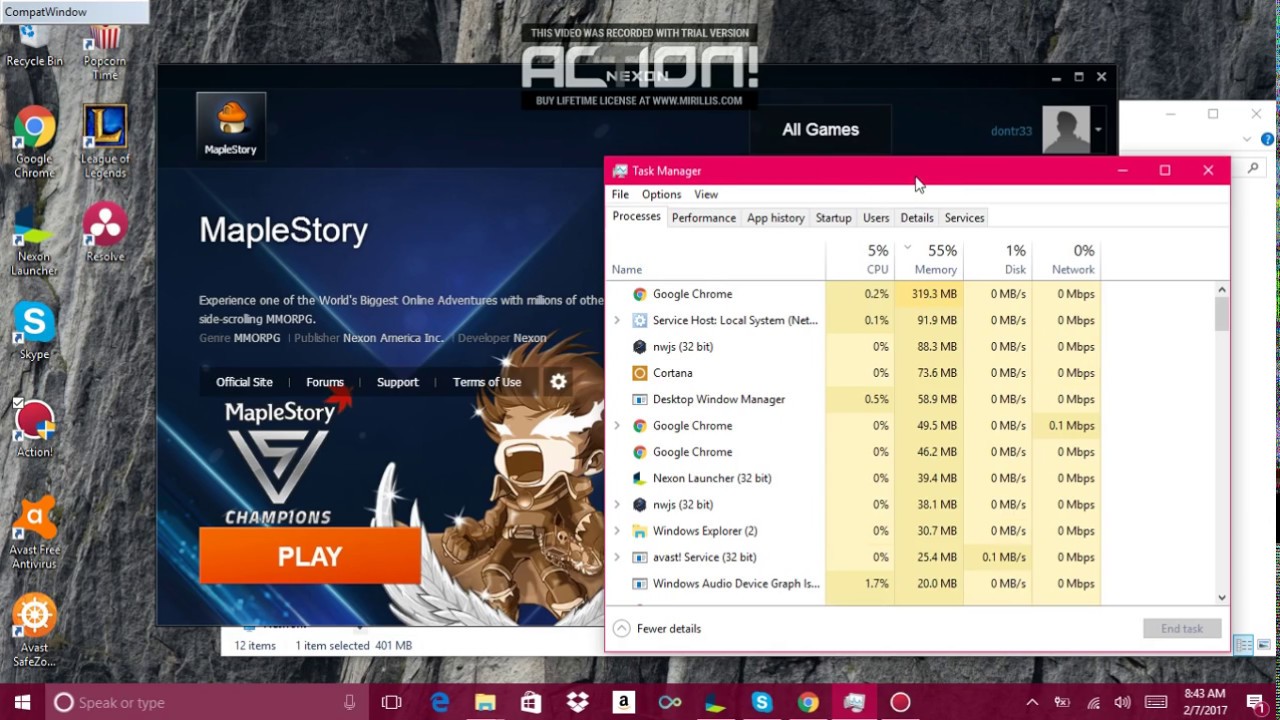
Task: Switch to Chrome via taskbar icon
Action: point(808,702)
